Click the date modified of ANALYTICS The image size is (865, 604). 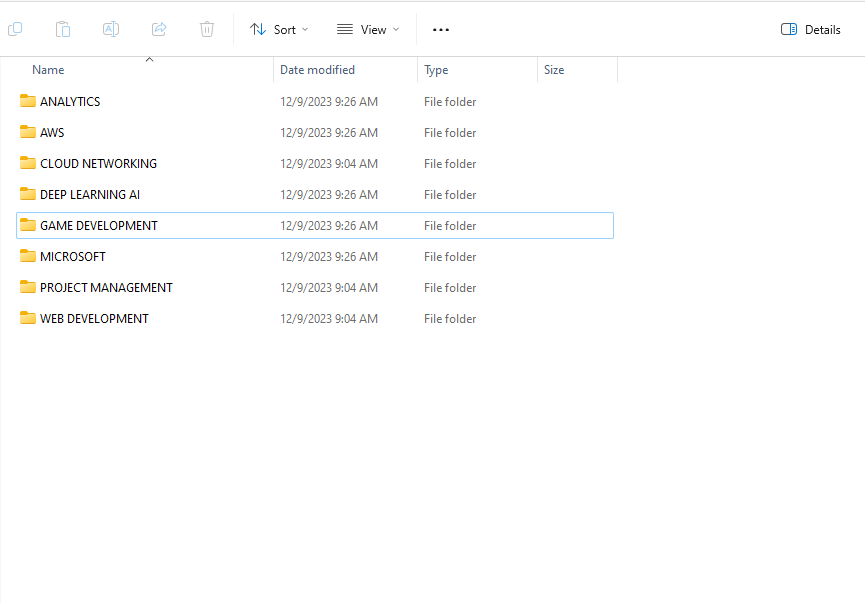(329, 101)
